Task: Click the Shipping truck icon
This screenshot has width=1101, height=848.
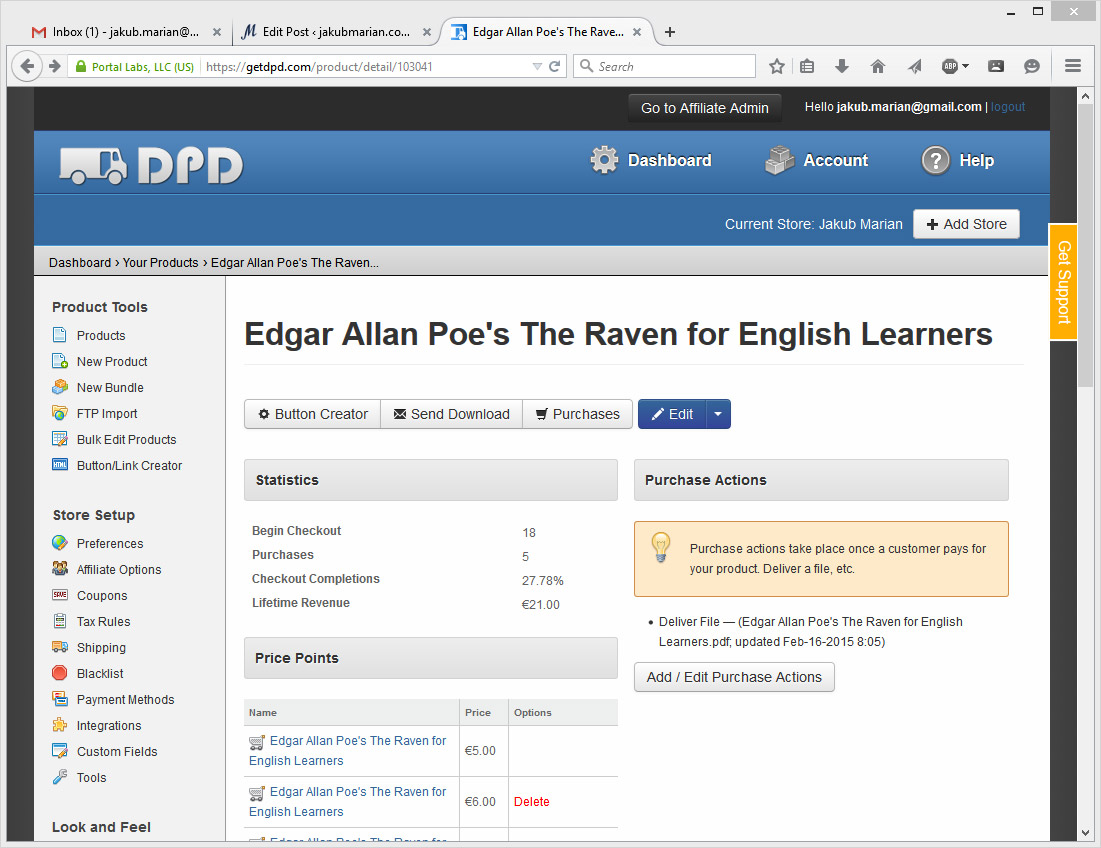Action: (60, 647)
